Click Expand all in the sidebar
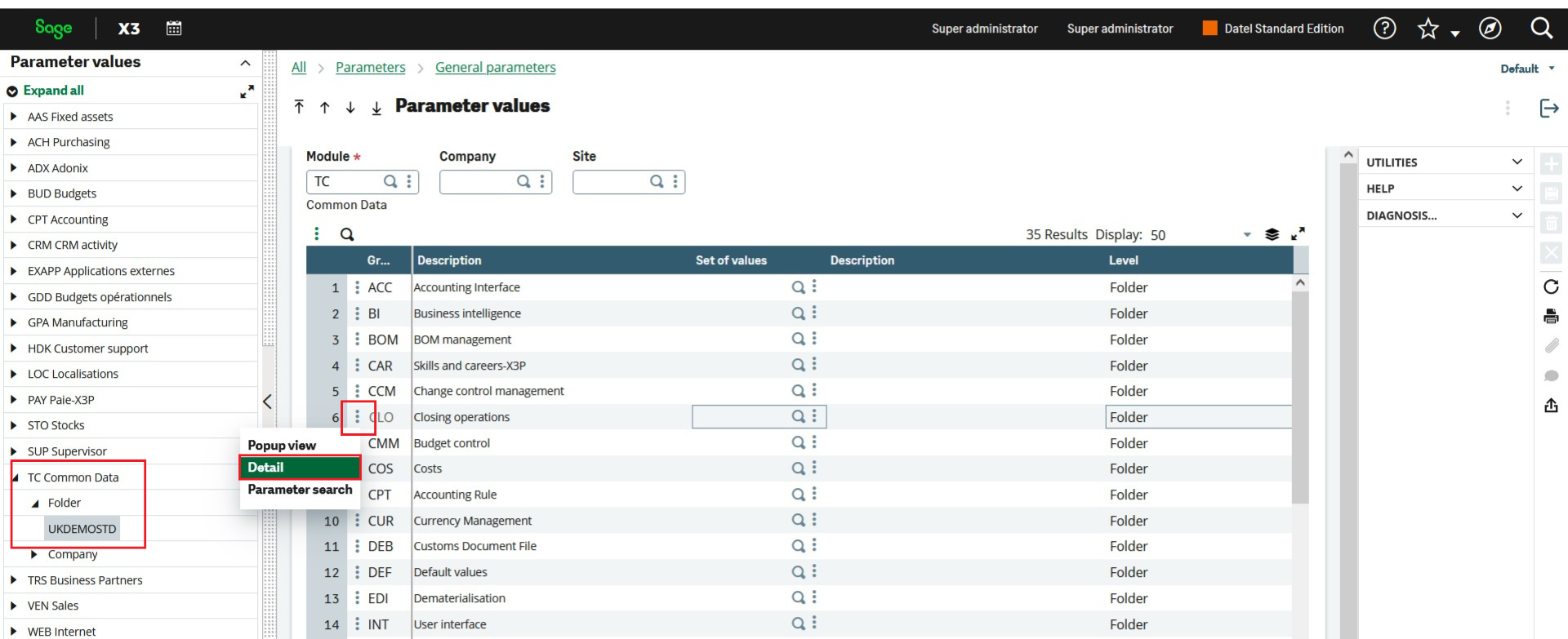This screenshot has width=1568, height=639. click(53, 91)
